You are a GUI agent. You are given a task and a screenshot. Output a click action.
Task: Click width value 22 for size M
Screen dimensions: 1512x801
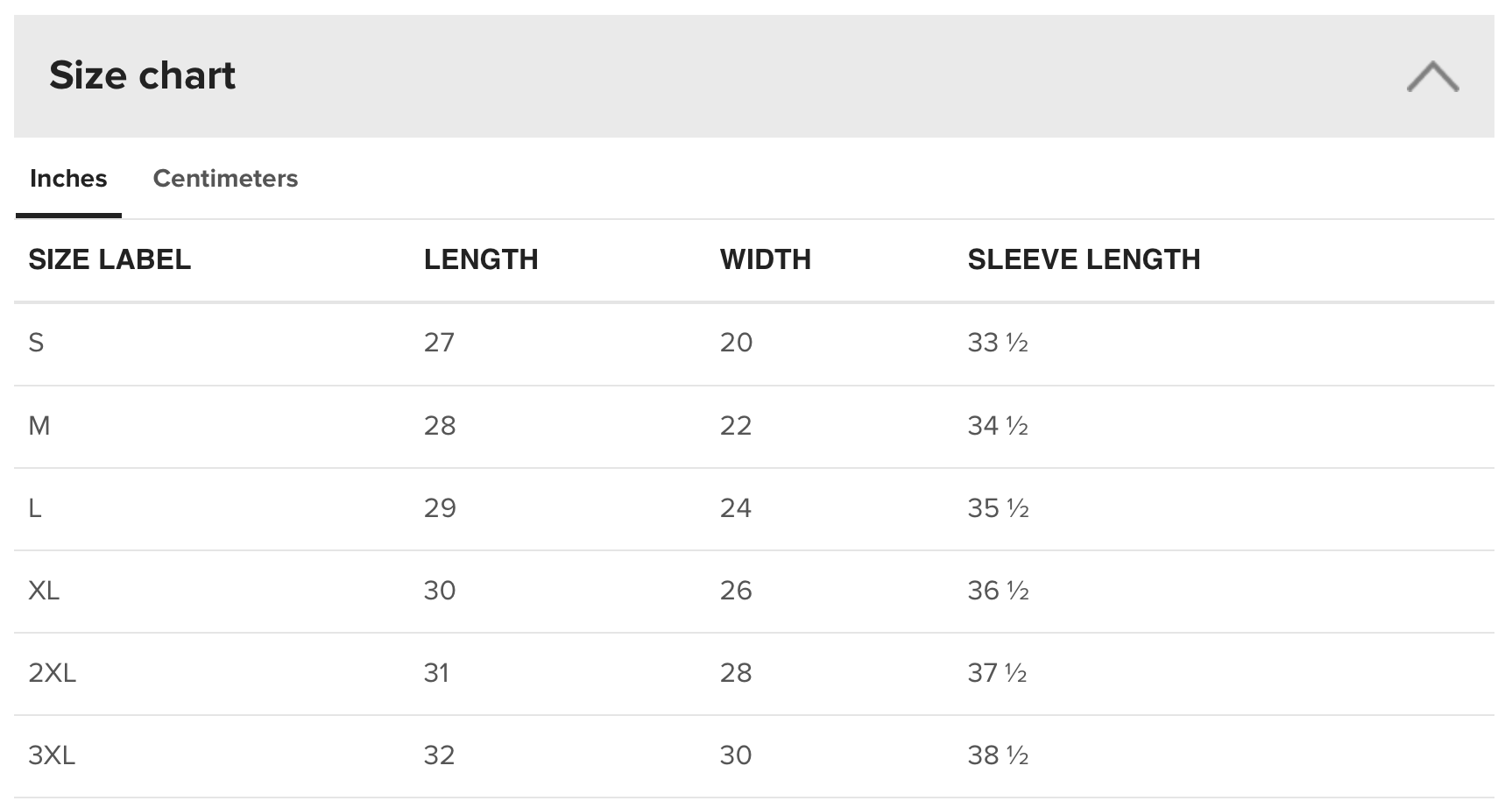(736, 426)
